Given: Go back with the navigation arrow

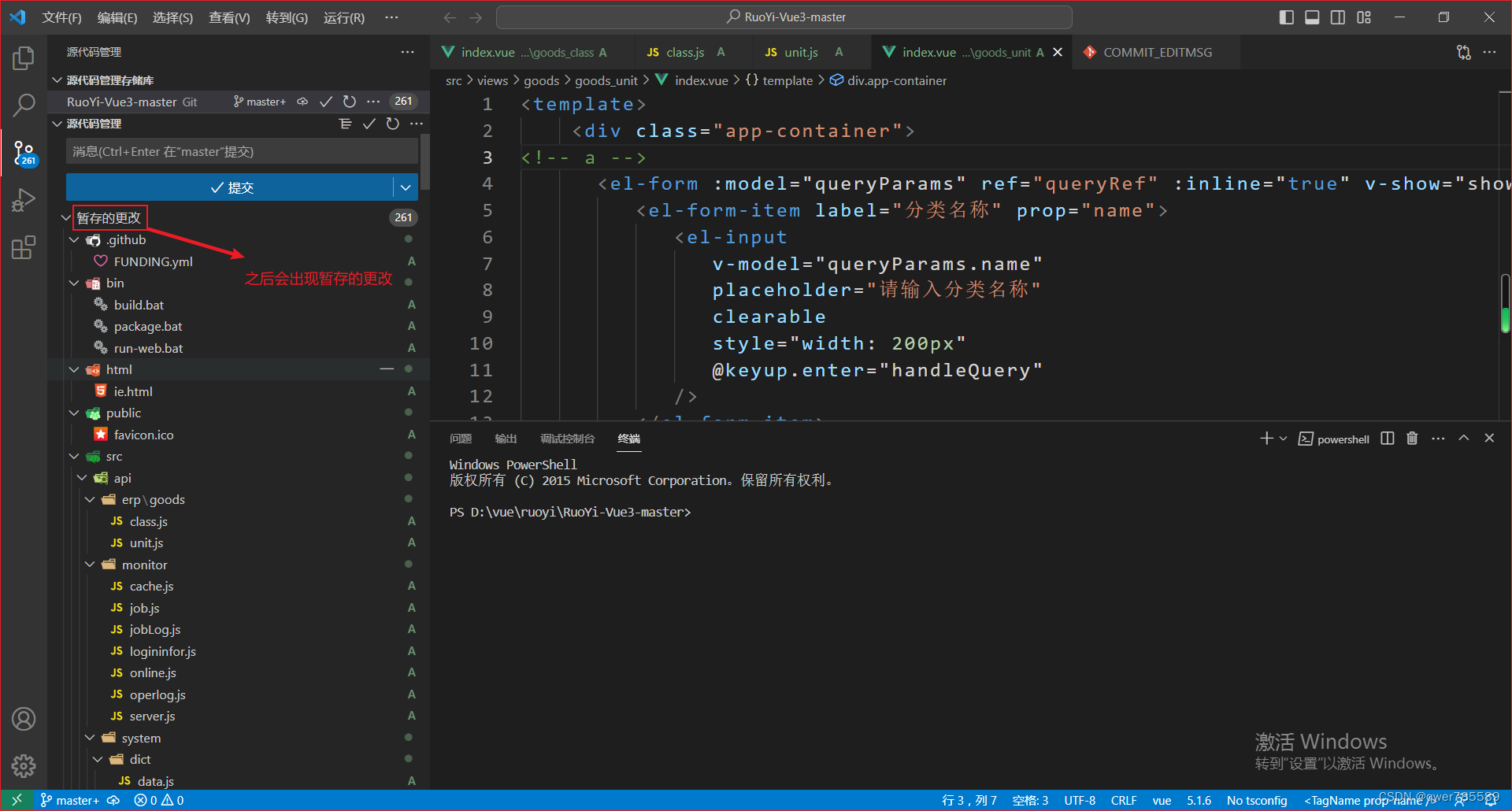Looking at the screenshot, I should (x=450, y=17).
